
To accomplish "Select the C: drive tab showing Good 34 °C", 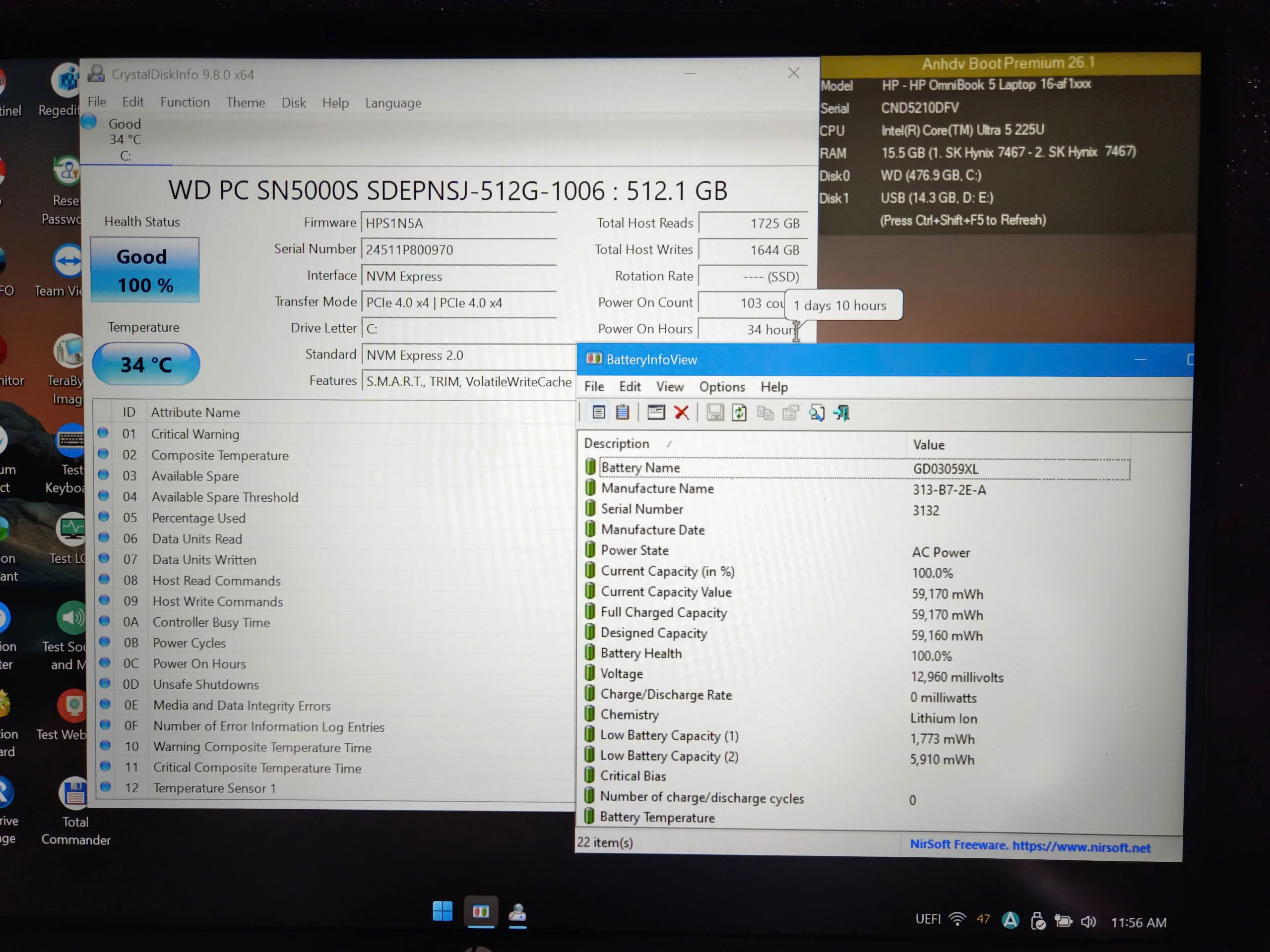I will pyautogui.click(x=125, y=139).
